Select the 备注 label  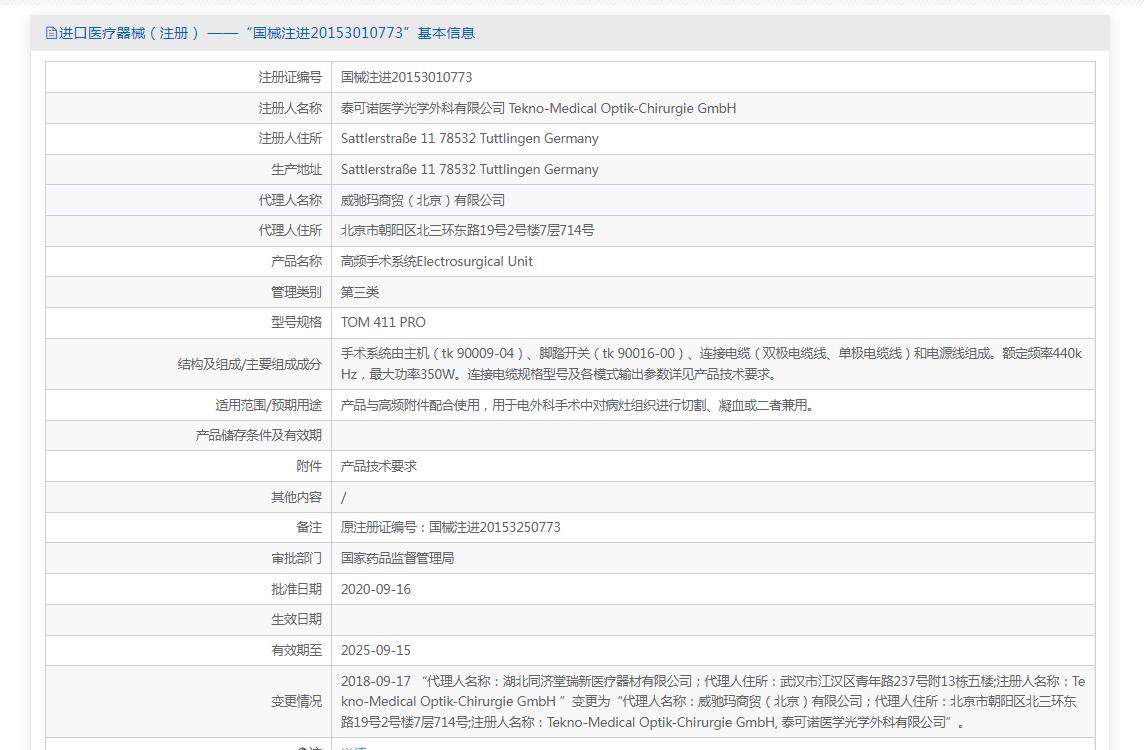tap(309, 527)
